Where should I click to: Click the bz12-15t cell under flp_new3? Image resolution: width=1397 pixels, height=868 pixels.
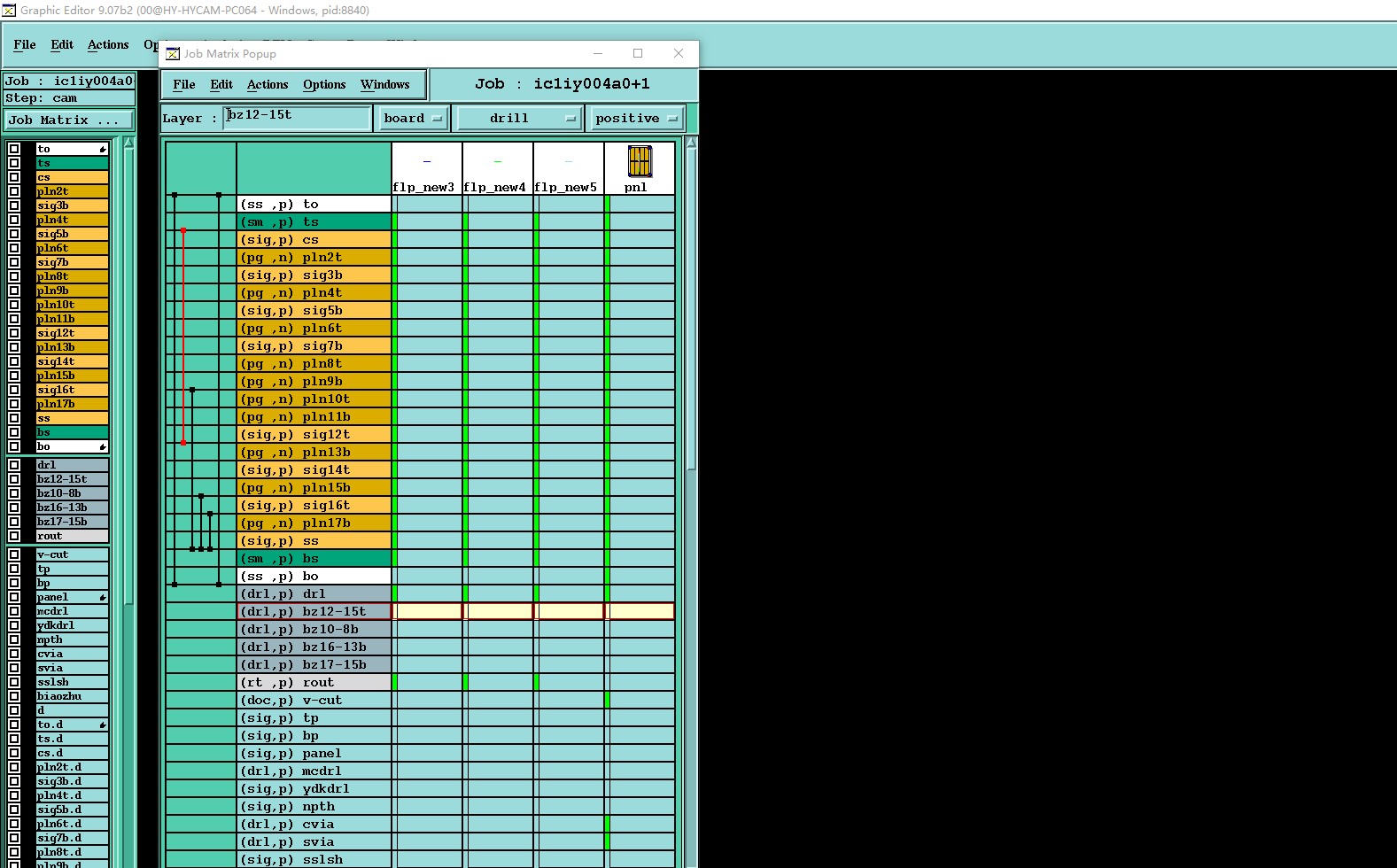coord(427,611)
